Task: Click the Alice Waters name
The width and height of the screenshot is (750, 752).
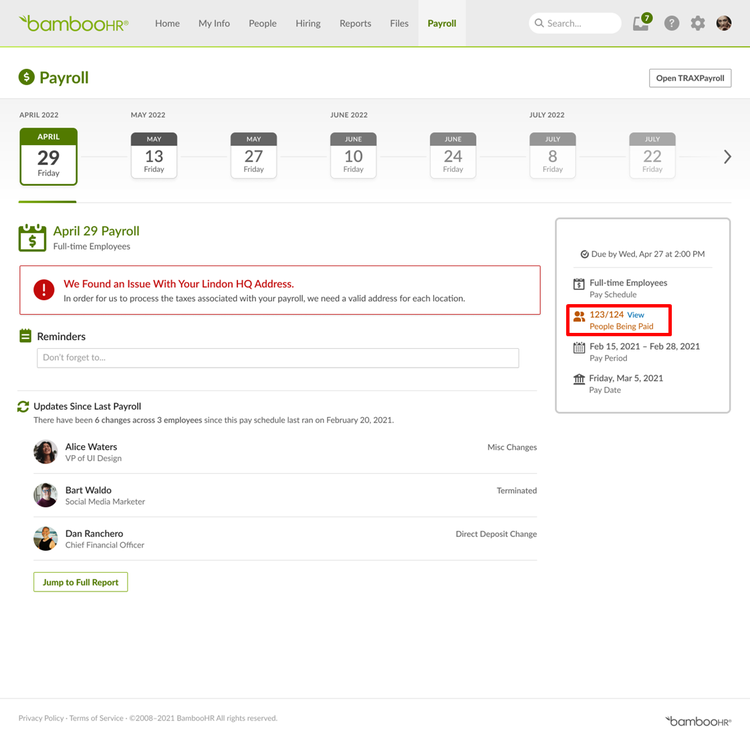Action: click(x=91, y=446)
